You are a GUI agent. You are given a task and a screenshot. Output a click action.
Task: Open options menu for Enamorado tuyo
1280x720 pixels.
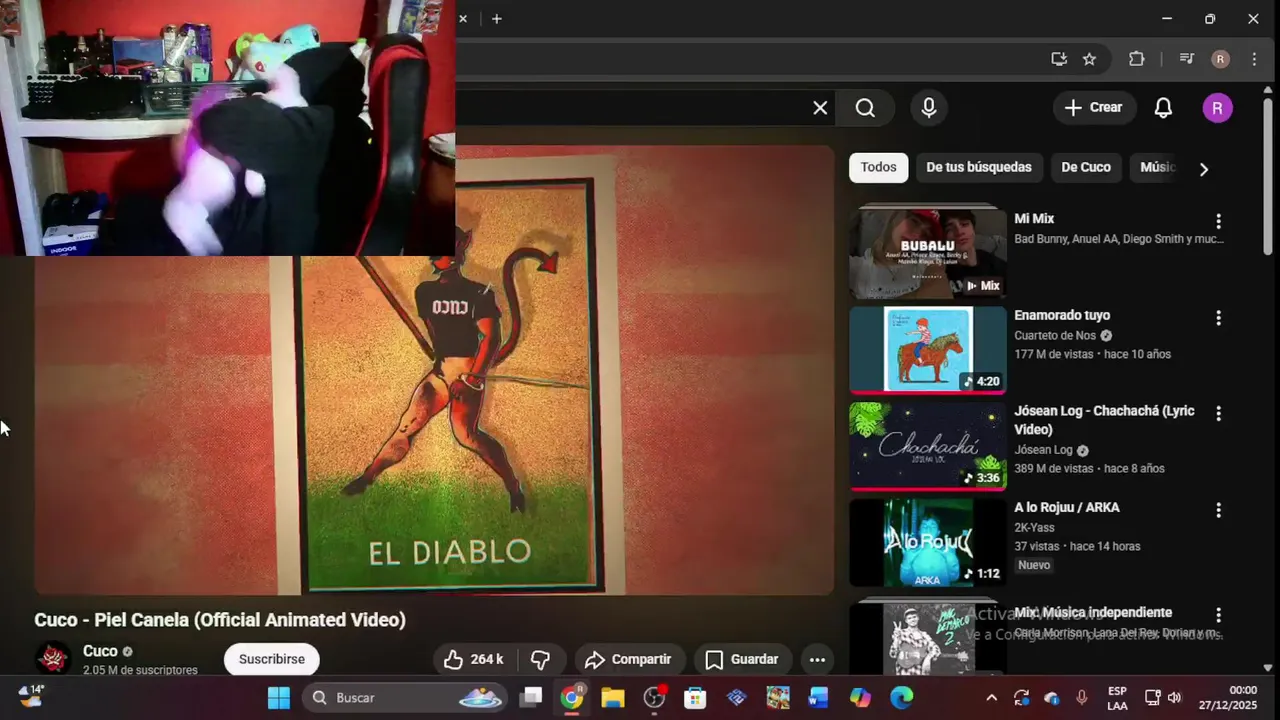(x=1218, y=318)
